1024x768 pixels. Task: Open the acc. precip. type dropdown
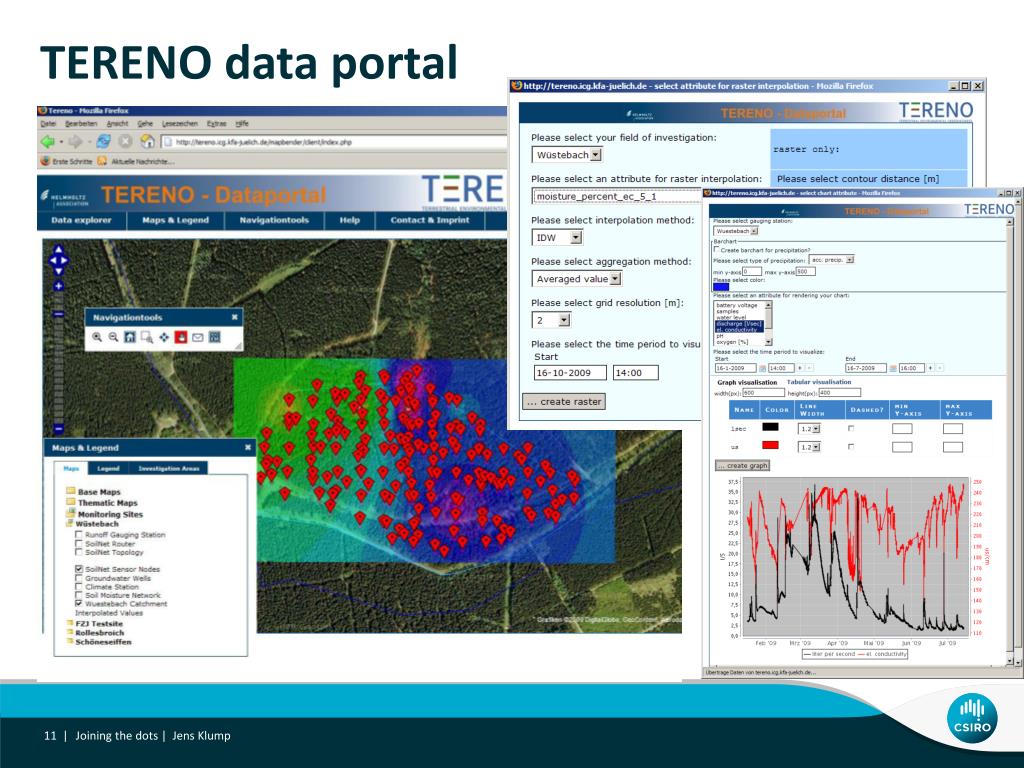(x=831, y=259)
